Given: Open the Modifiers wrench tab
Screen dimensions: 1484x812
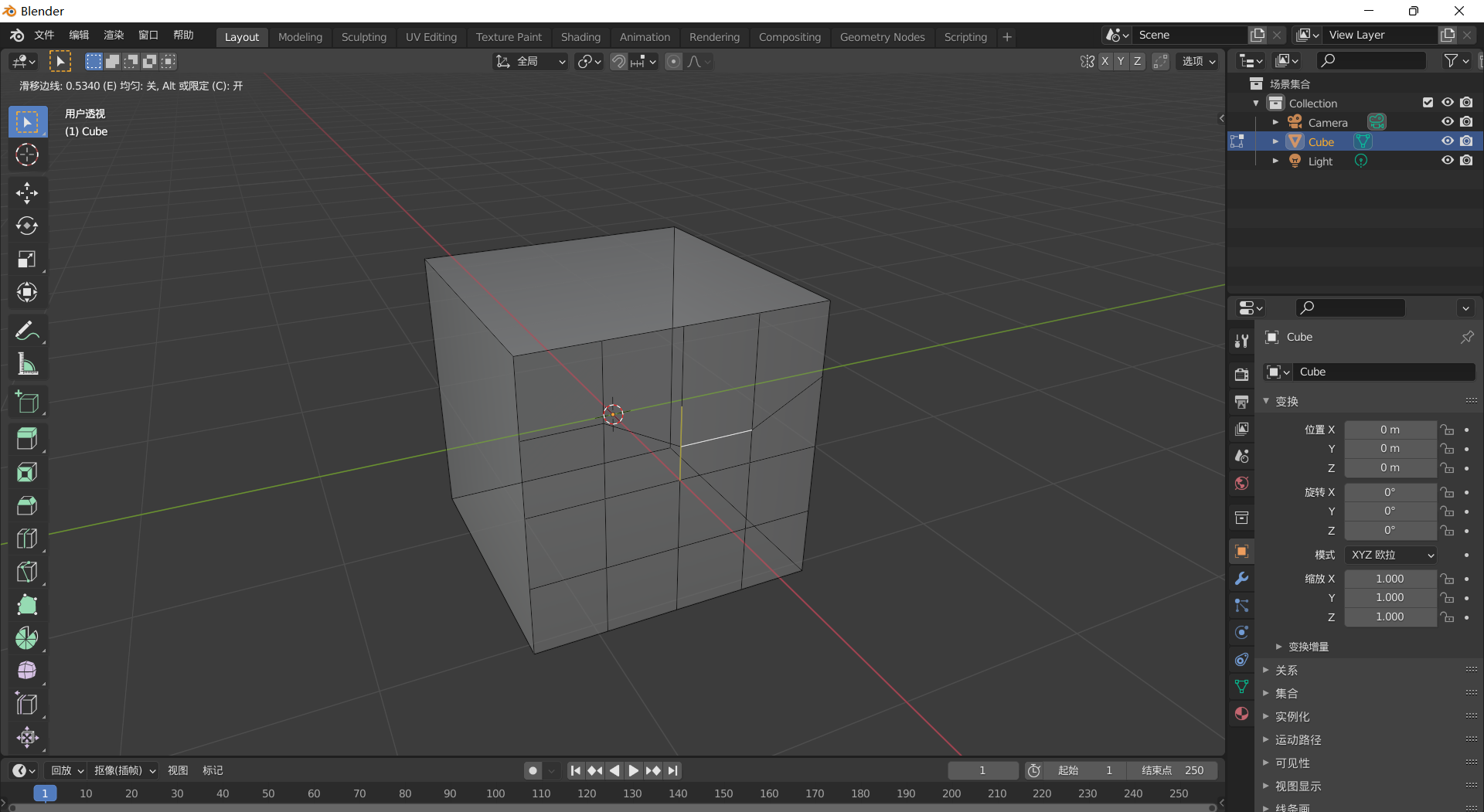Looking at the screenshot, I should 1241,579.
